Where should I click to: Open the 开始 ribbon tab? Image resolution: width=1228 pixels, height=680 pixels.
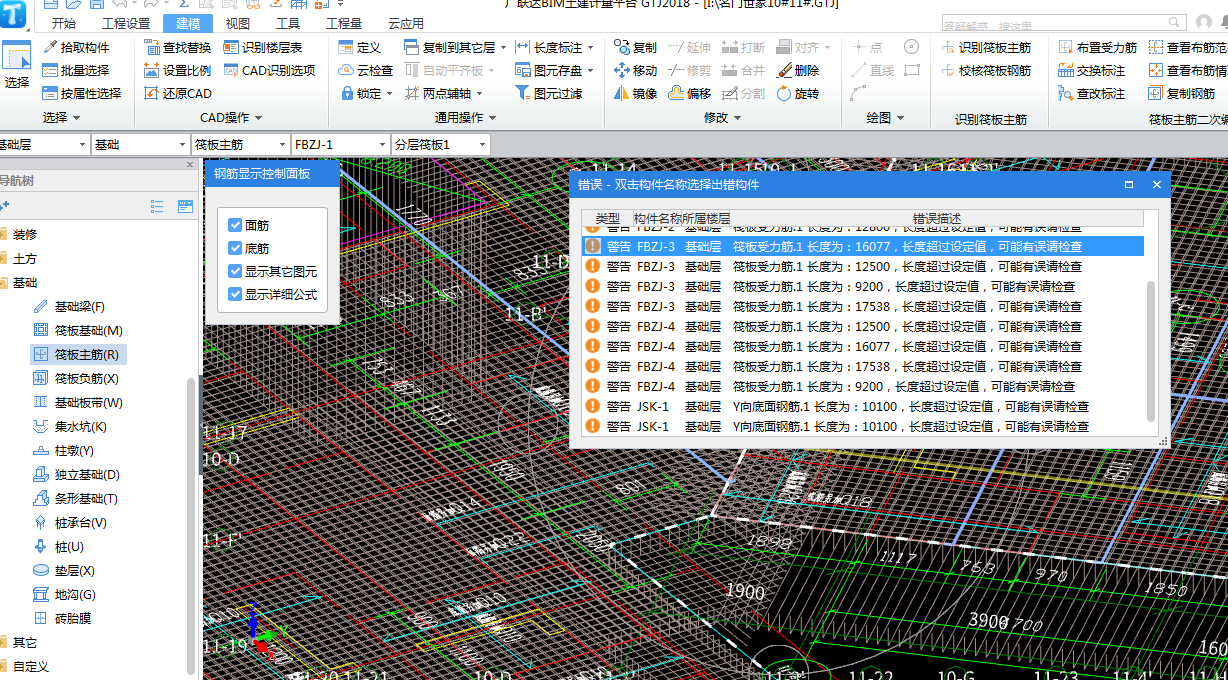pos(63,23)
